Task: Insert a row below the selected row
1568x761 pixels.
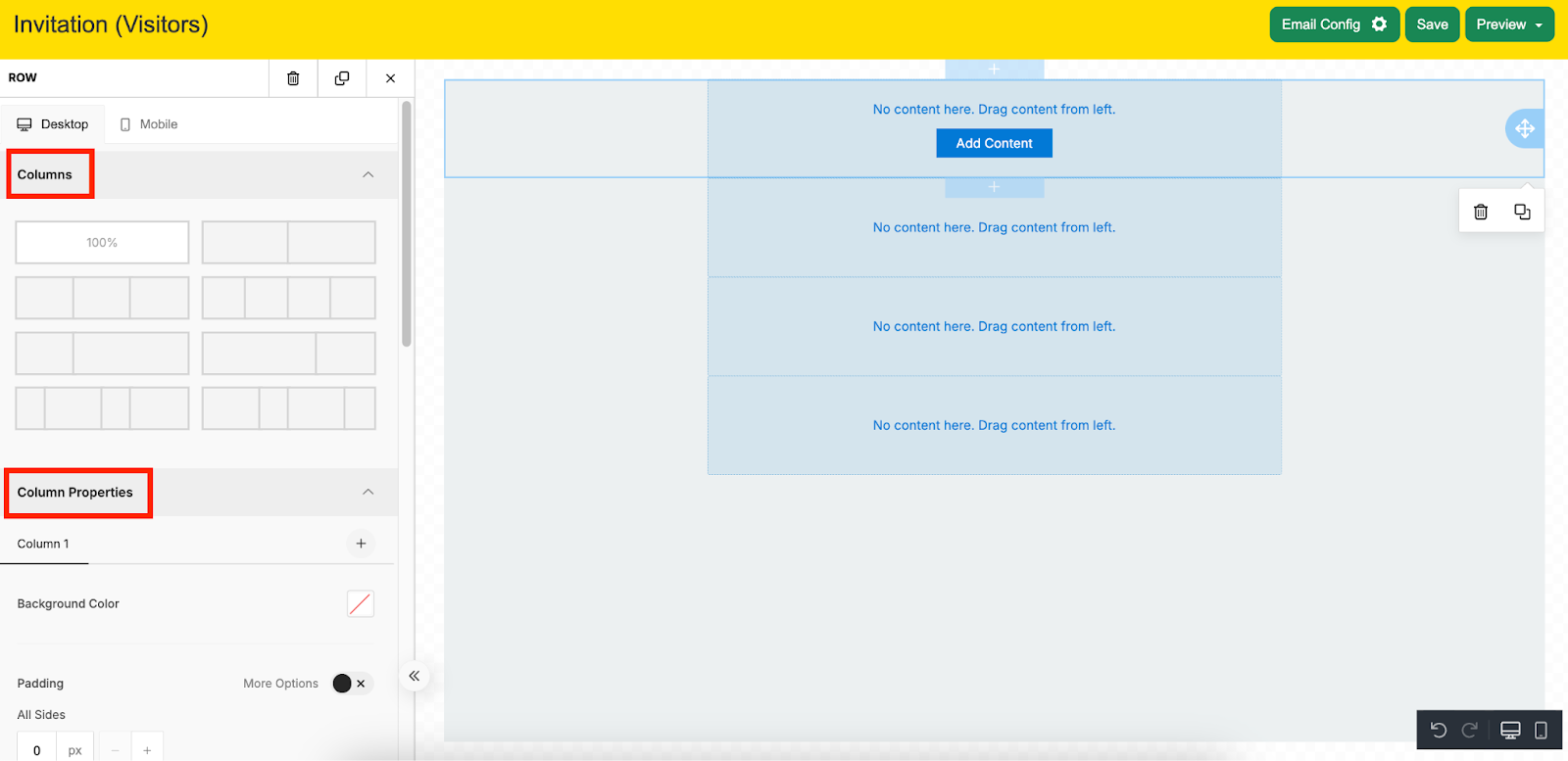Action: tap(994, 187)
